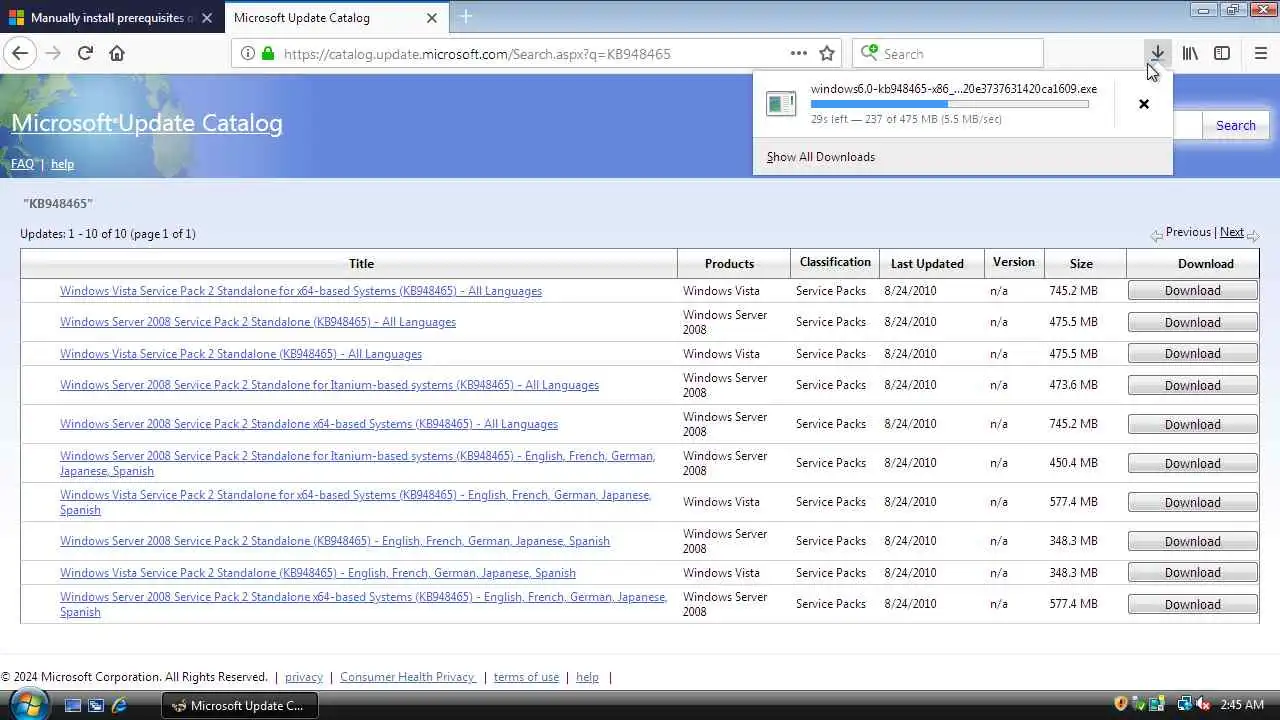Screen dimensions: 1280x720
Task: Click Show Desktop in quick launch
Action: (72, 705)
